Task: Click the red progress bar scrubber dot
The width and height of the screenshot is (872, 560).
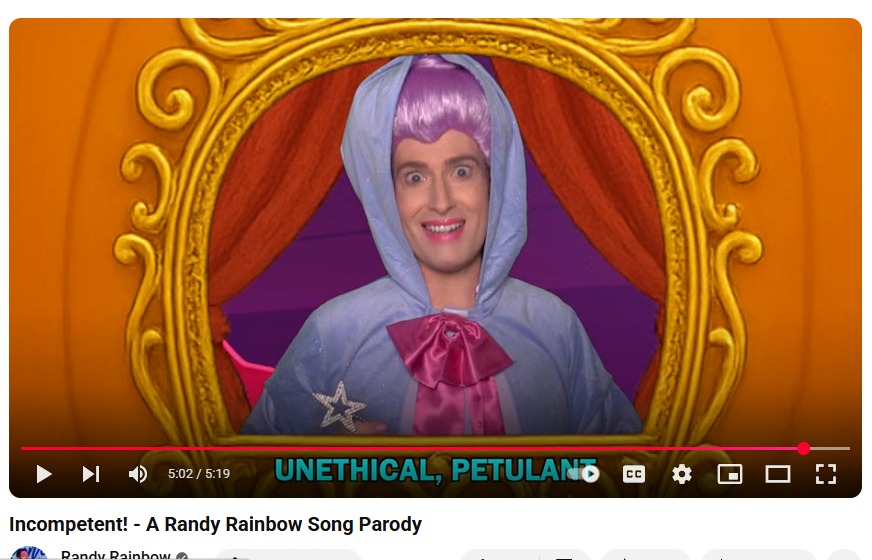Action: (x=803, y=448)
